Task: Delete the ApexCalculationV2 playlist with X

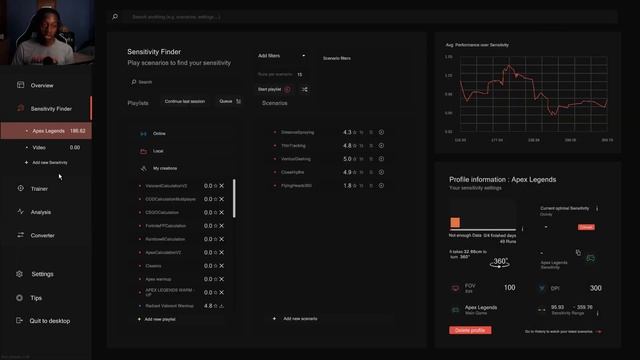Action: 222,253
